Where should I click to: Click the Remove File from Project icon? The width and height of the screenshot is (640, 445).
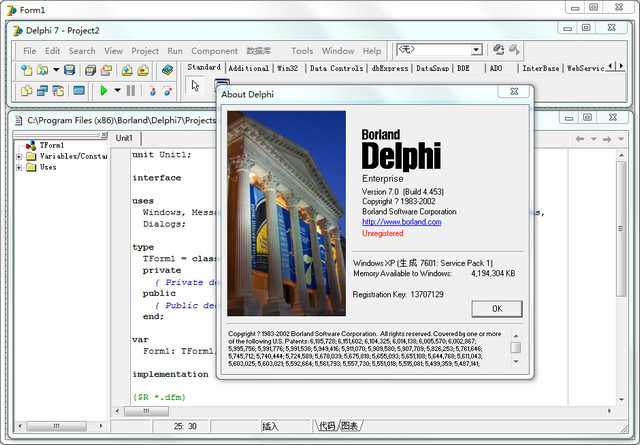[143, 70]
